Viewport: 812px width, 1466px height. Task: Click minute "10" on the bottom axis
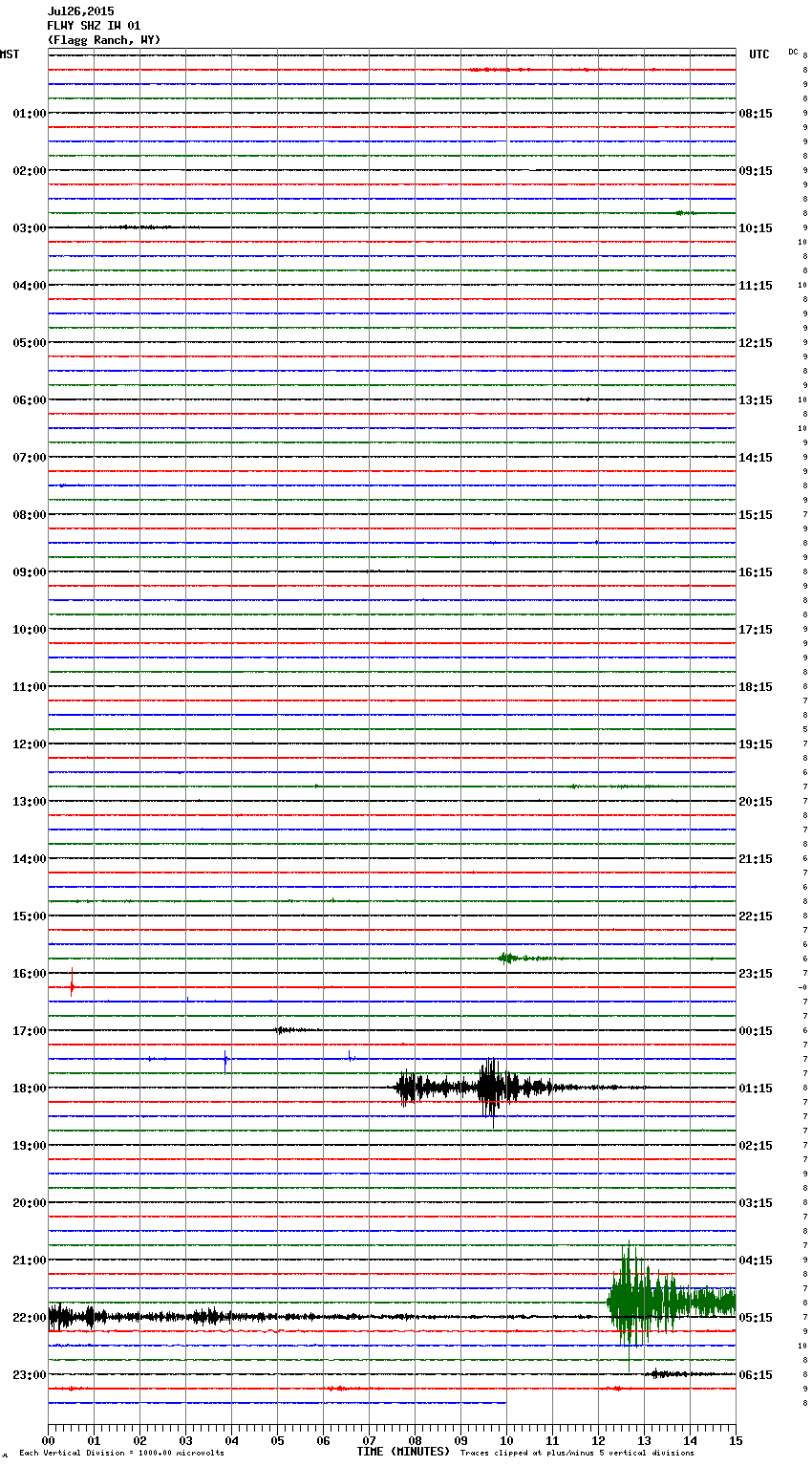click(506, 1440)
